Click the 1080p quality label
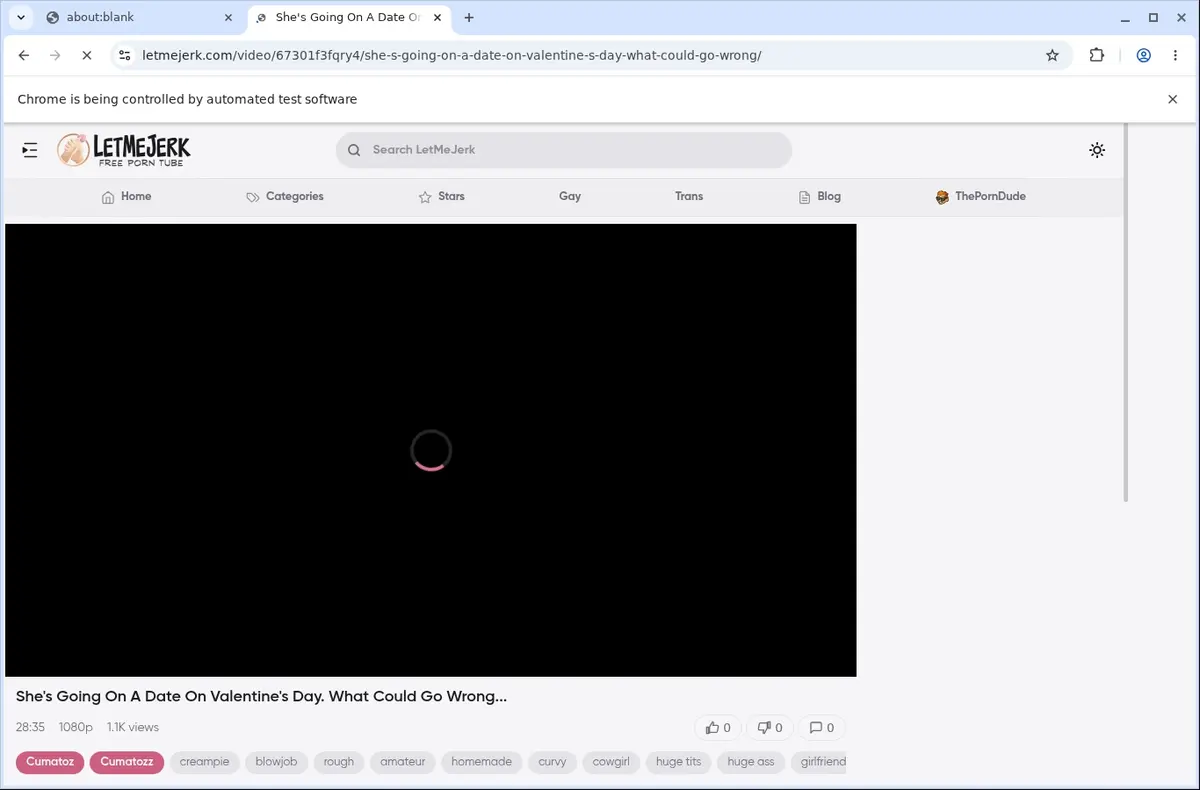Image resolution: width=1200 pixels, height=790 pixels. (76, 727)
